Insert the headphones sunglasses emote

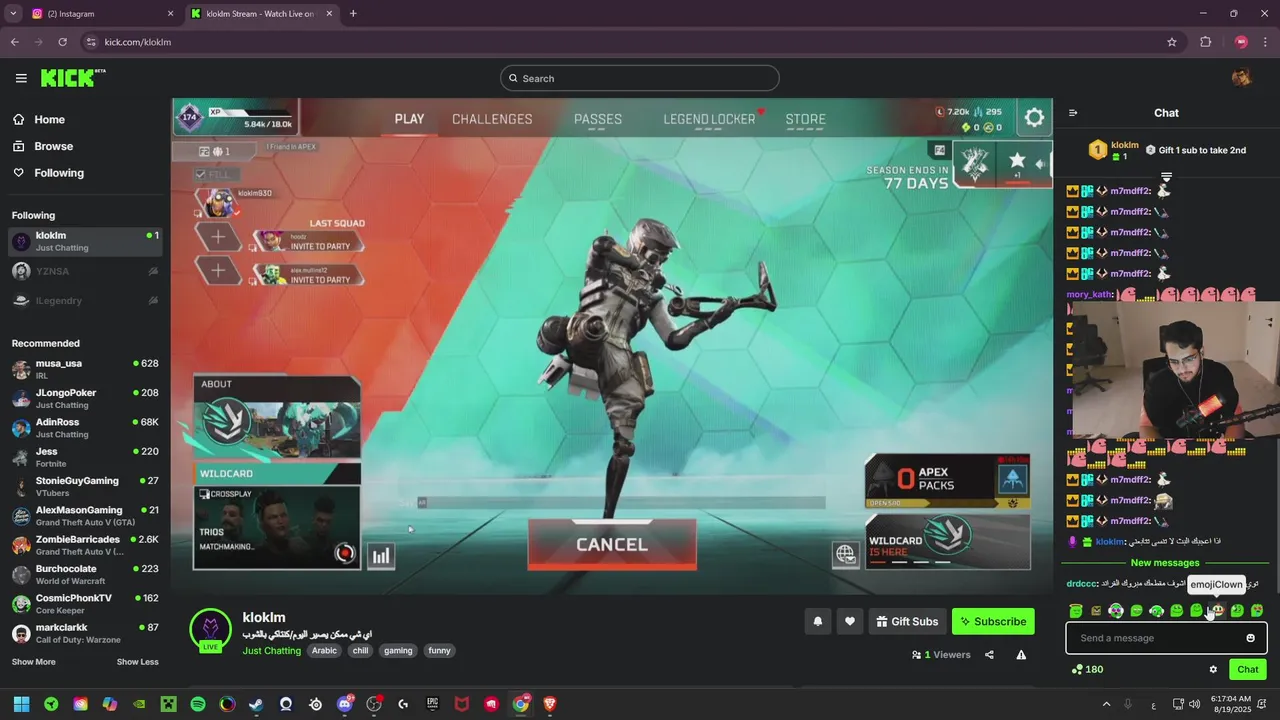tap(1116, 610)
